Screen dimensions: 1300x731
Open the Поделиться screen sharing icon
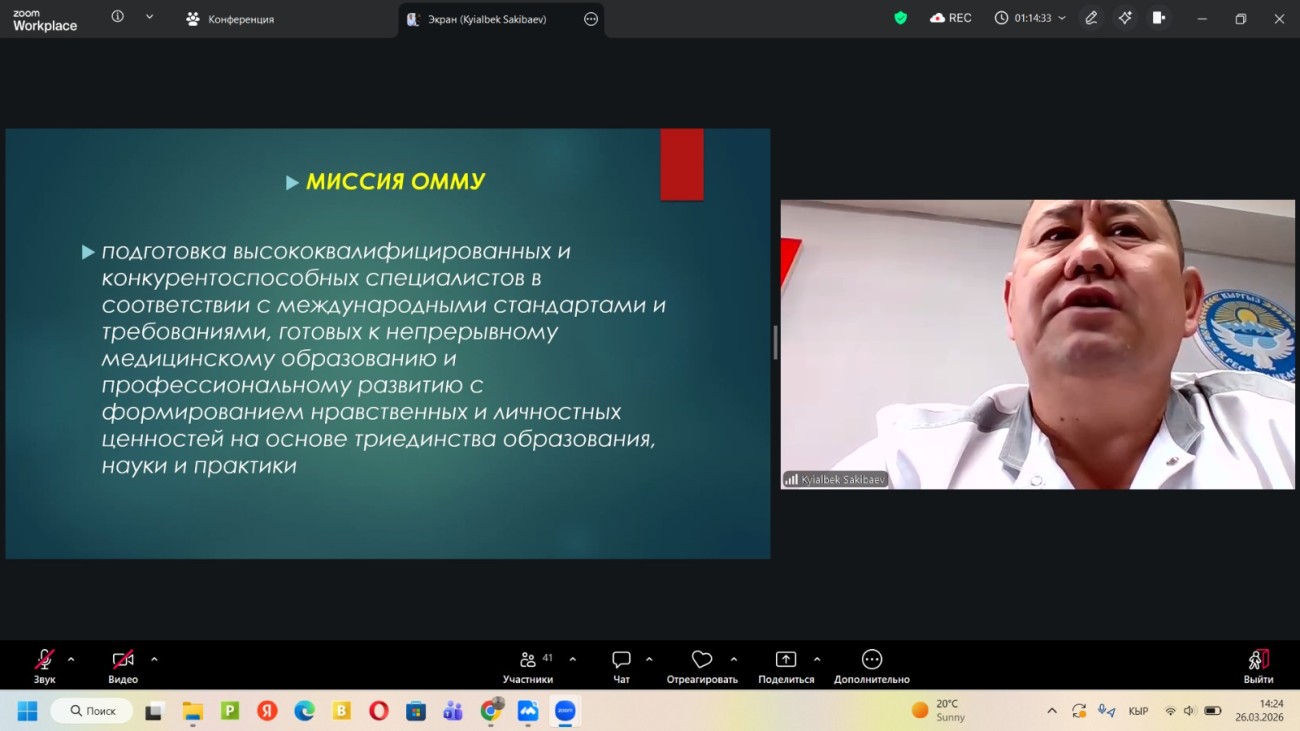[x=786, y=660]
